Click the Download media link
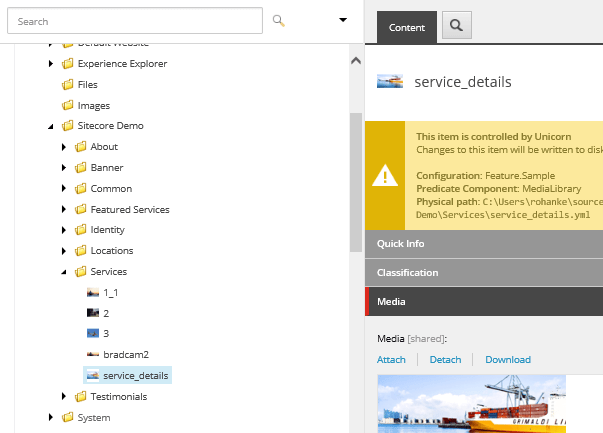 [x=508, y=360]
